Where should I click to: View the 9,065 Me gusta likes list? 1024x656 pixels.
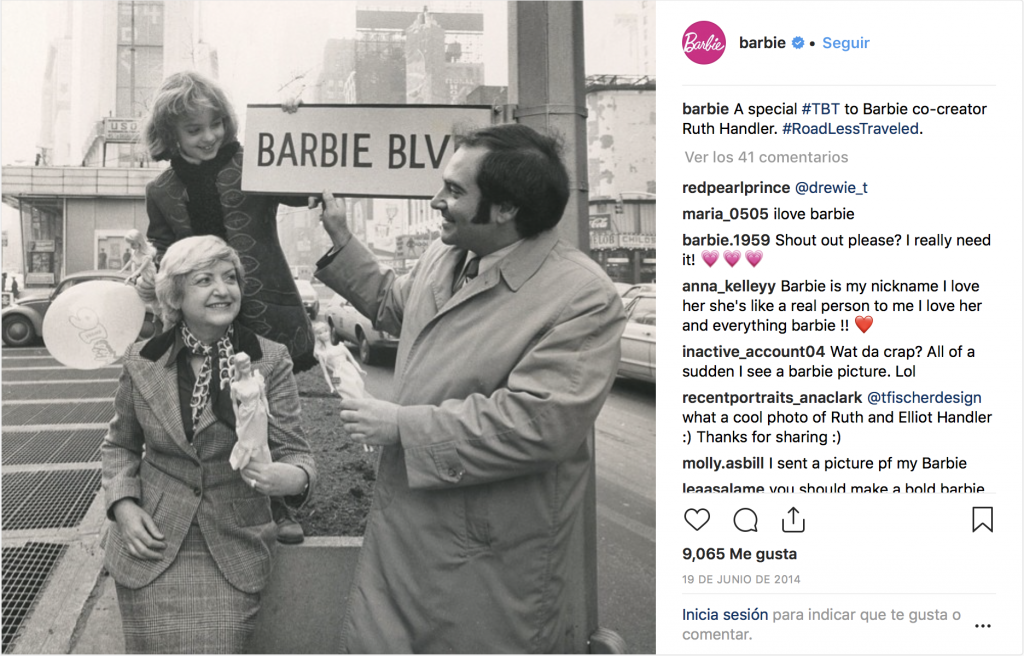click(739, 554)
